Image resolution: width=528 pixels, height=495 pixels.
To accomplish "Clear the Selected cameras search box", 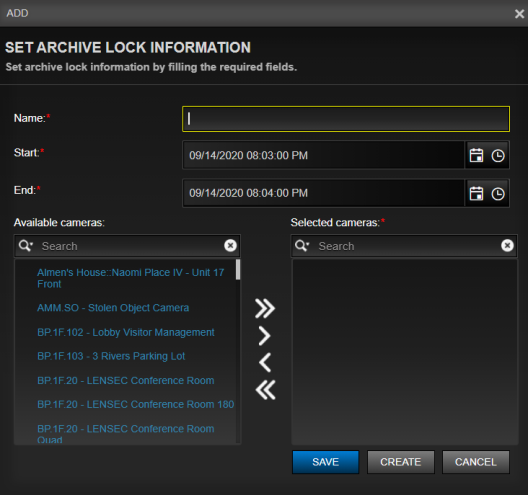I will 507,245.
